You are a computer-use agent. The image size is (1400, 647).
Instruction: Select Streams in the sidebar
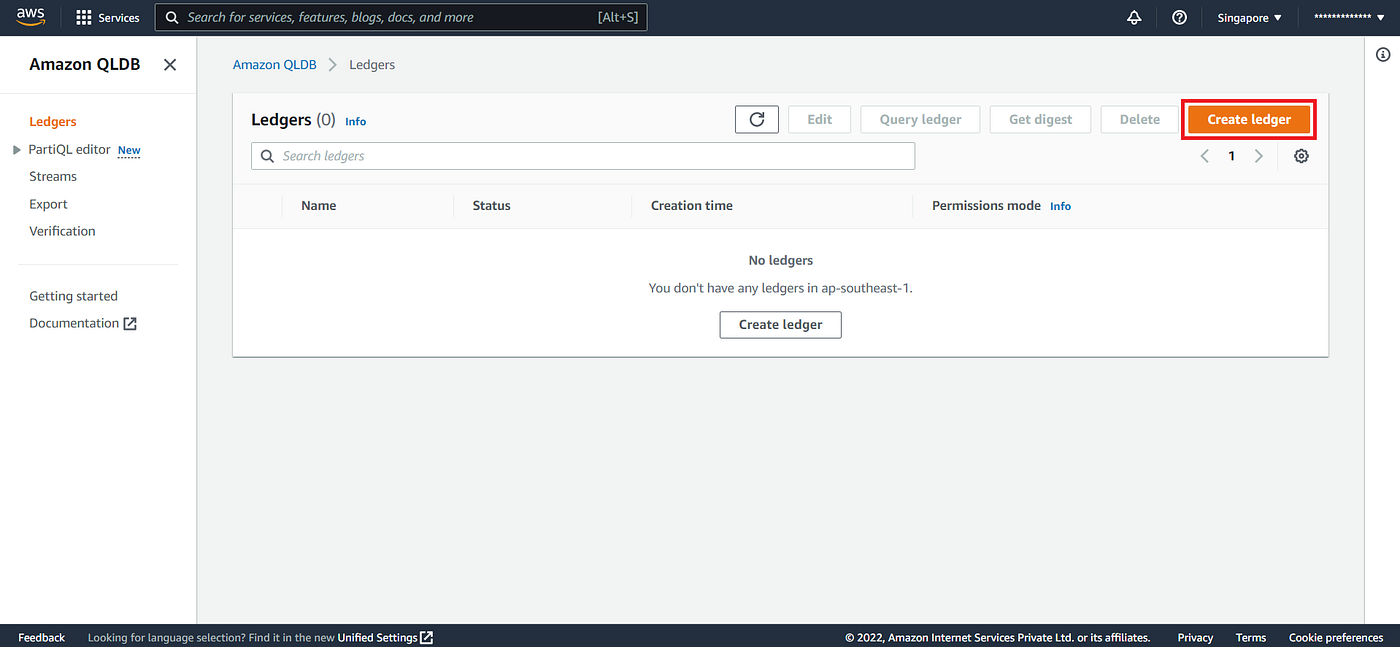(x=52, y=176)
